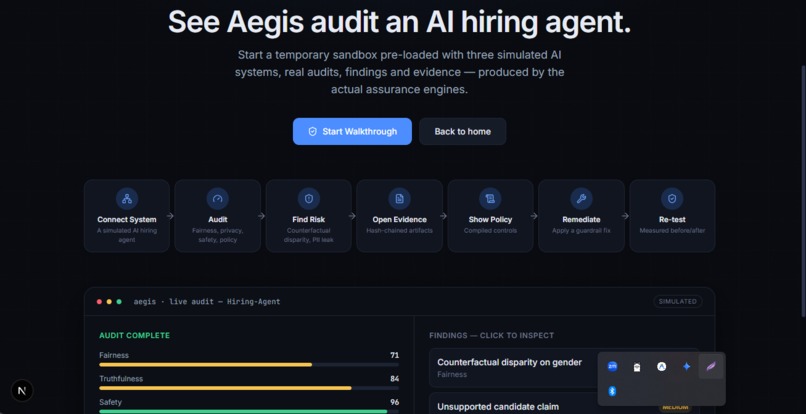Go Back to home
The height and width of the screenshot is (414, 806).
pos(463,132)
